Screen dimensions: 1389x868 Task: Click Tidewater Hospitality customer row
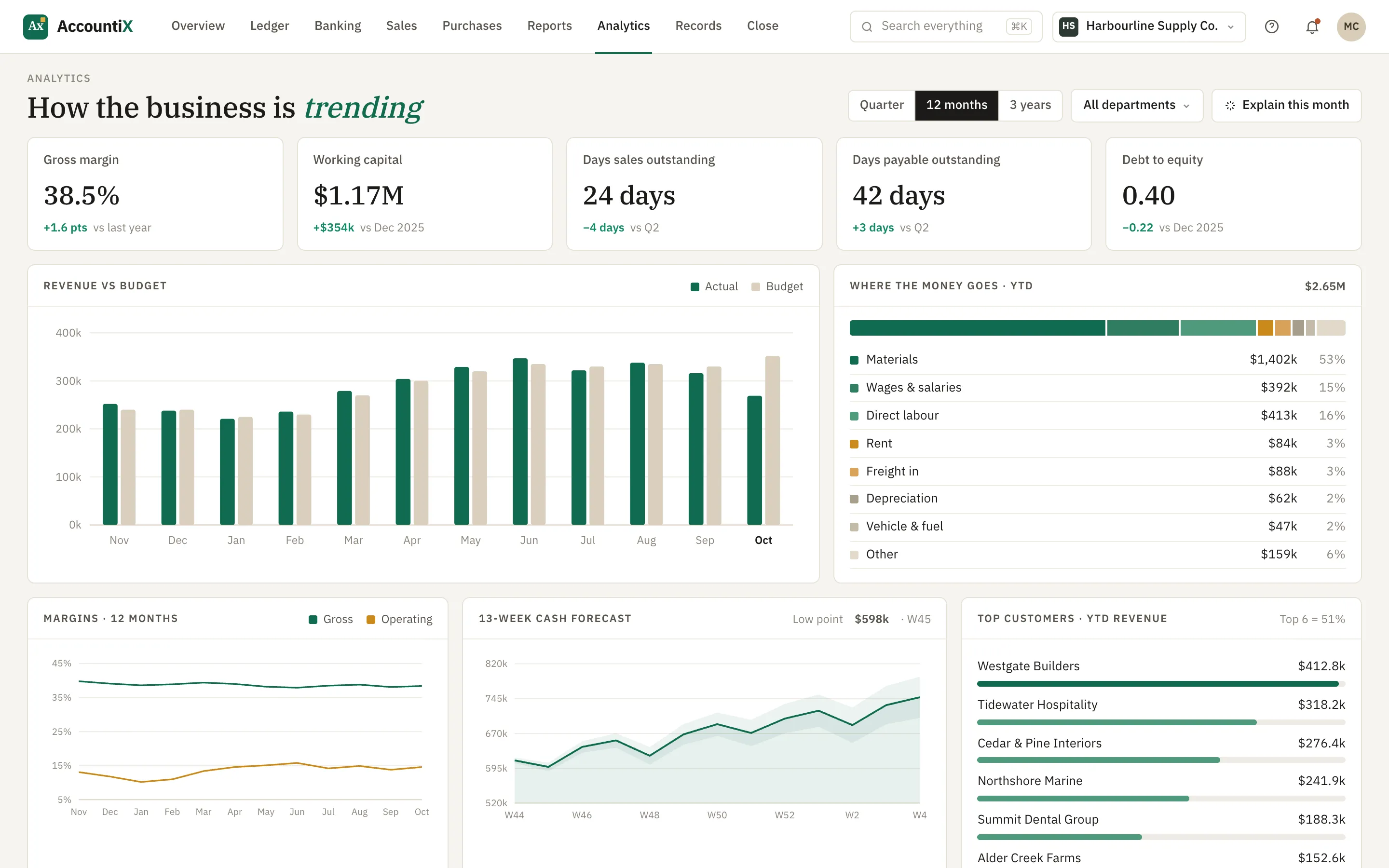point(1161,711)
